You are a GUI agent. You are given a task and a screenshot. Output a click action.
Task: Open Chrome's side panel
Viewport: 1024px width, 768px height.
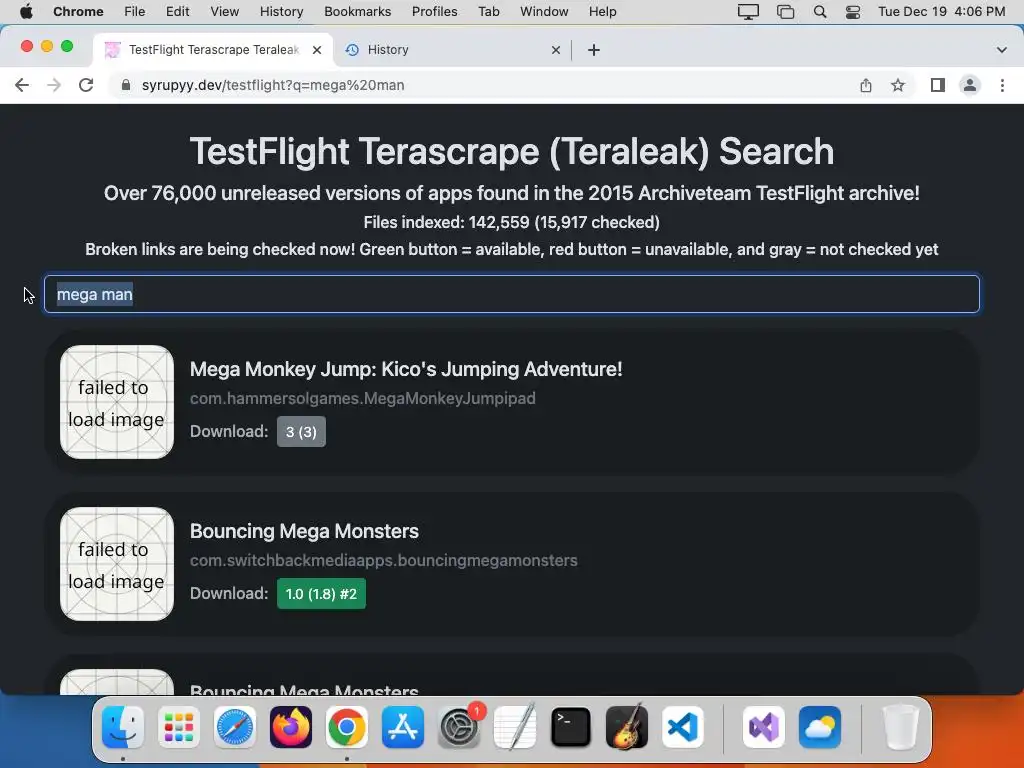pos(938,85)
